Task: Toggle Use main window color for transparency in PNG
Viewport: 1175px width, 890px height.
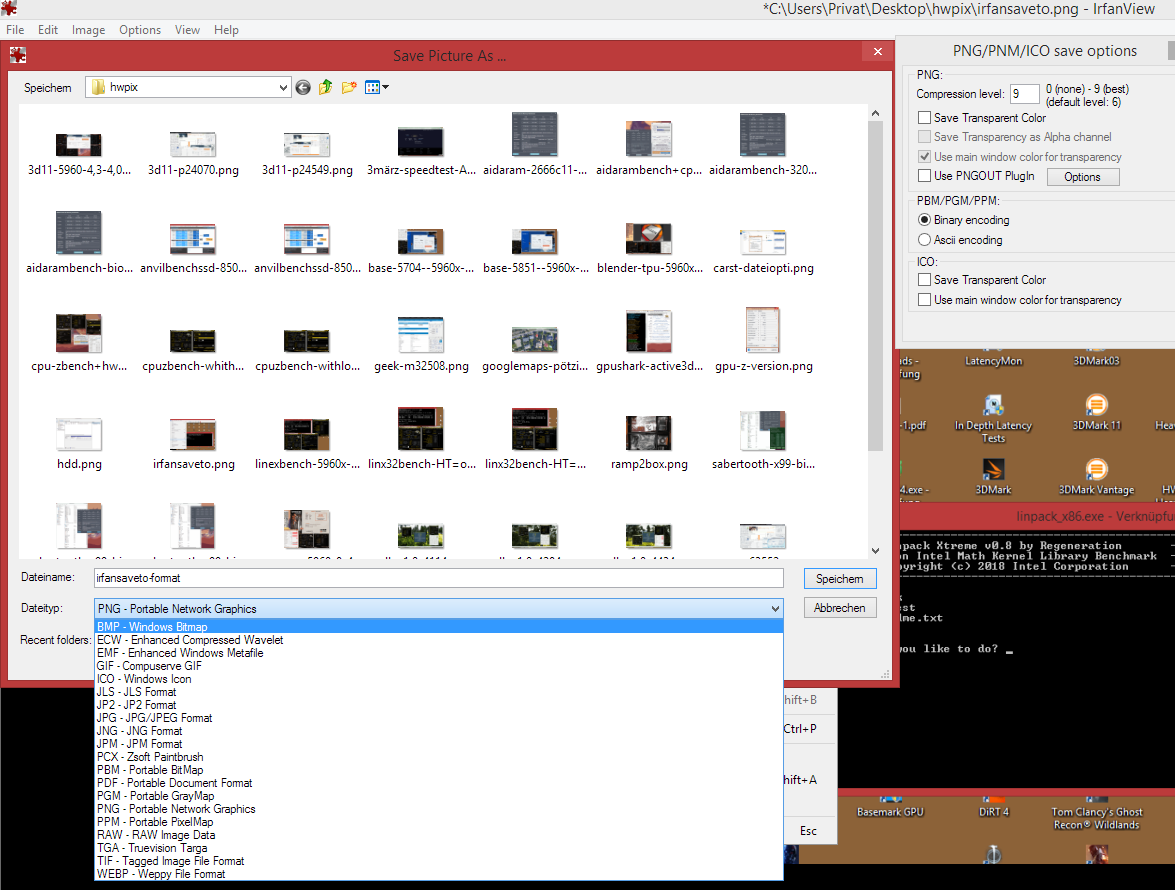Action: [925, 157]
